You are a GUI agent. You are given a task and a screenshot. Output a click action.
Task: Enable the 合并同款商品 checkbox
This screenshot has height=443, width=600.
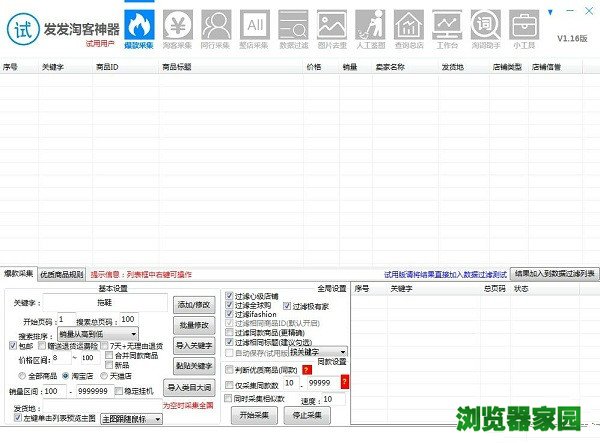click(x=108, y=355)
